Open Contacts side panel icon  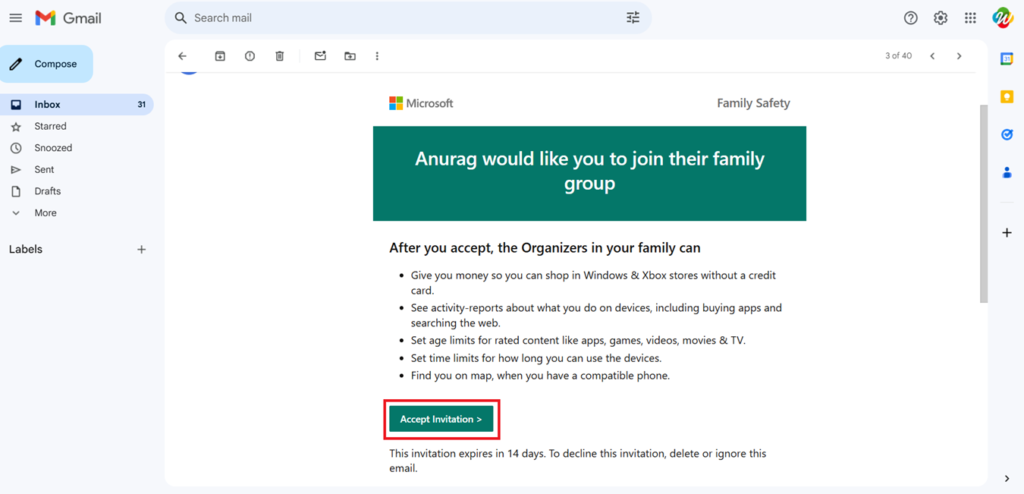tap(1007, 173)
